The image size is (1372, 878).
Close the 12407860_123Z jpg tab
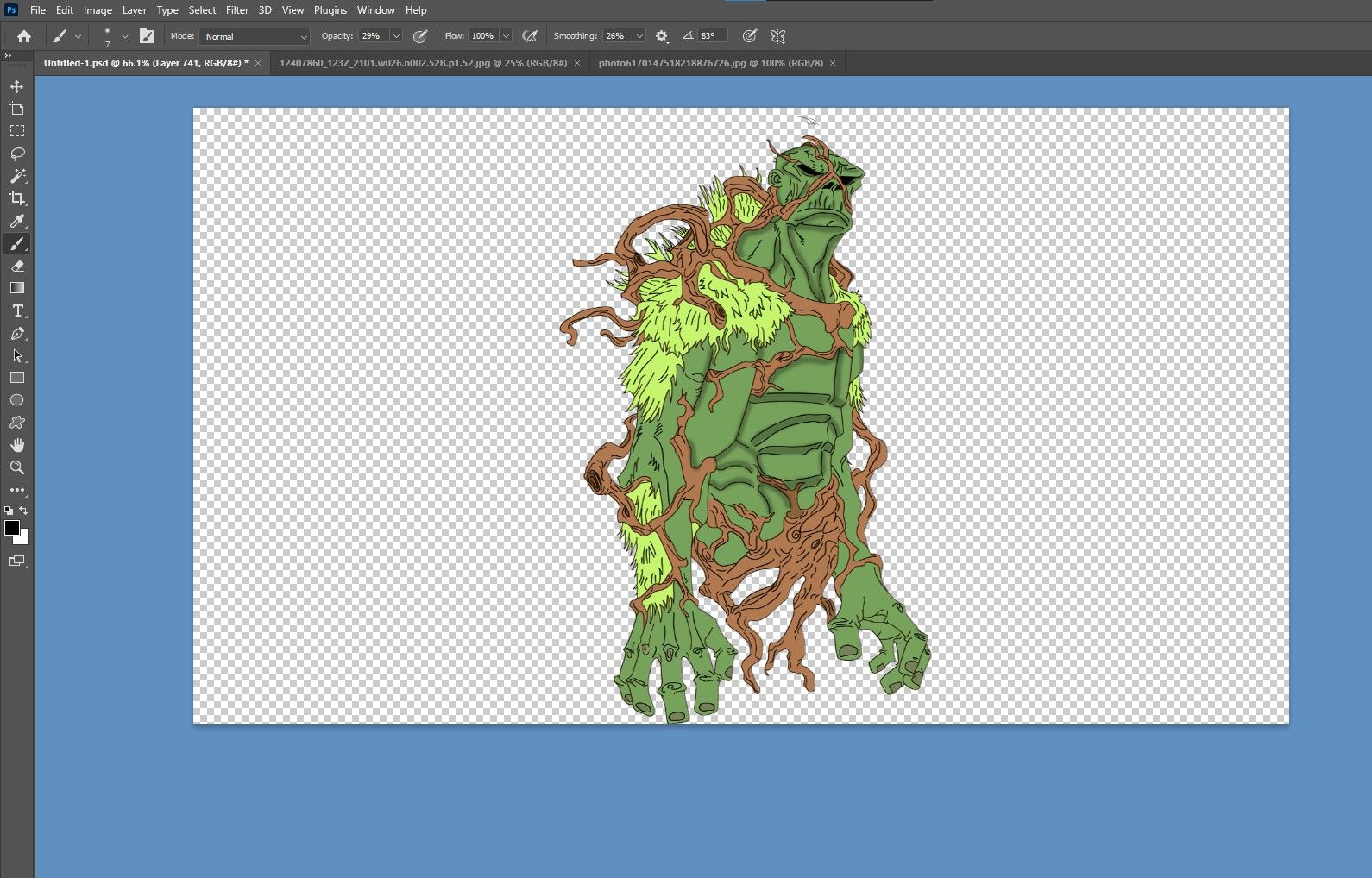(577, 63)
